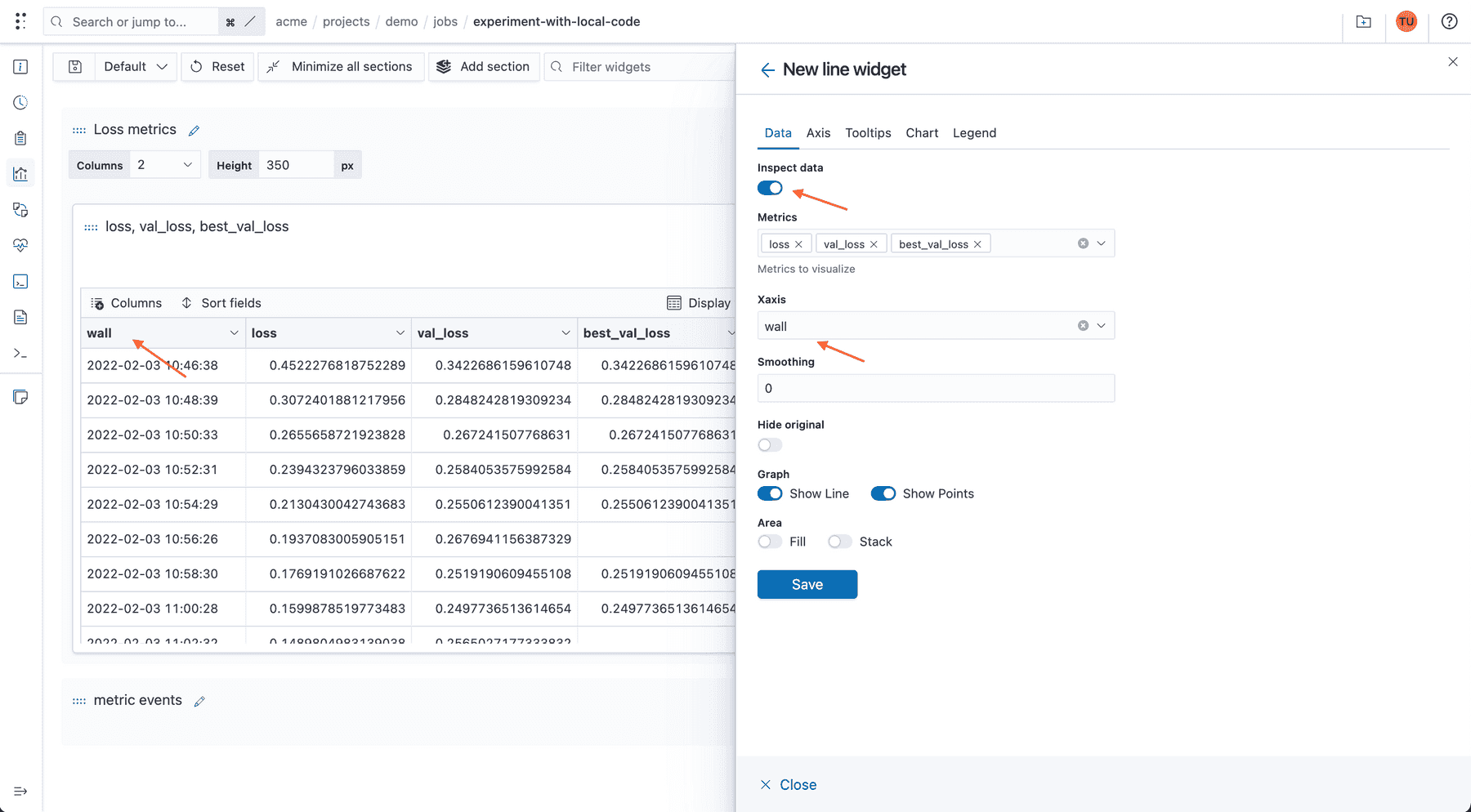Click the Save button in widget panel
The image size is (1471, 812).
(807, 584)
